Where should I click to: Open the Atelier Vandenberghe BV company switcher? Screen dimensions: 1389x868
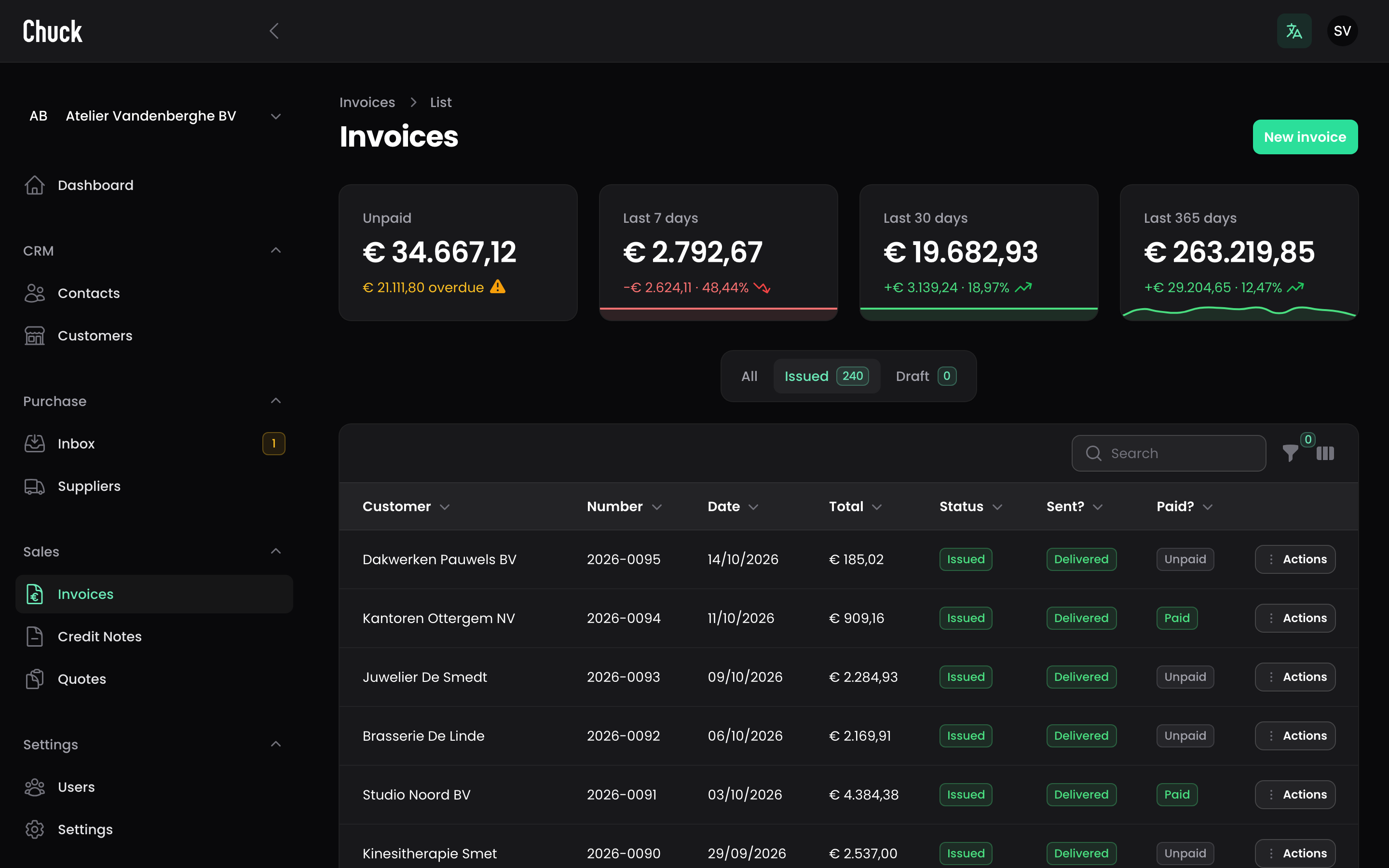pyautogui.click(x=154, y=116)
